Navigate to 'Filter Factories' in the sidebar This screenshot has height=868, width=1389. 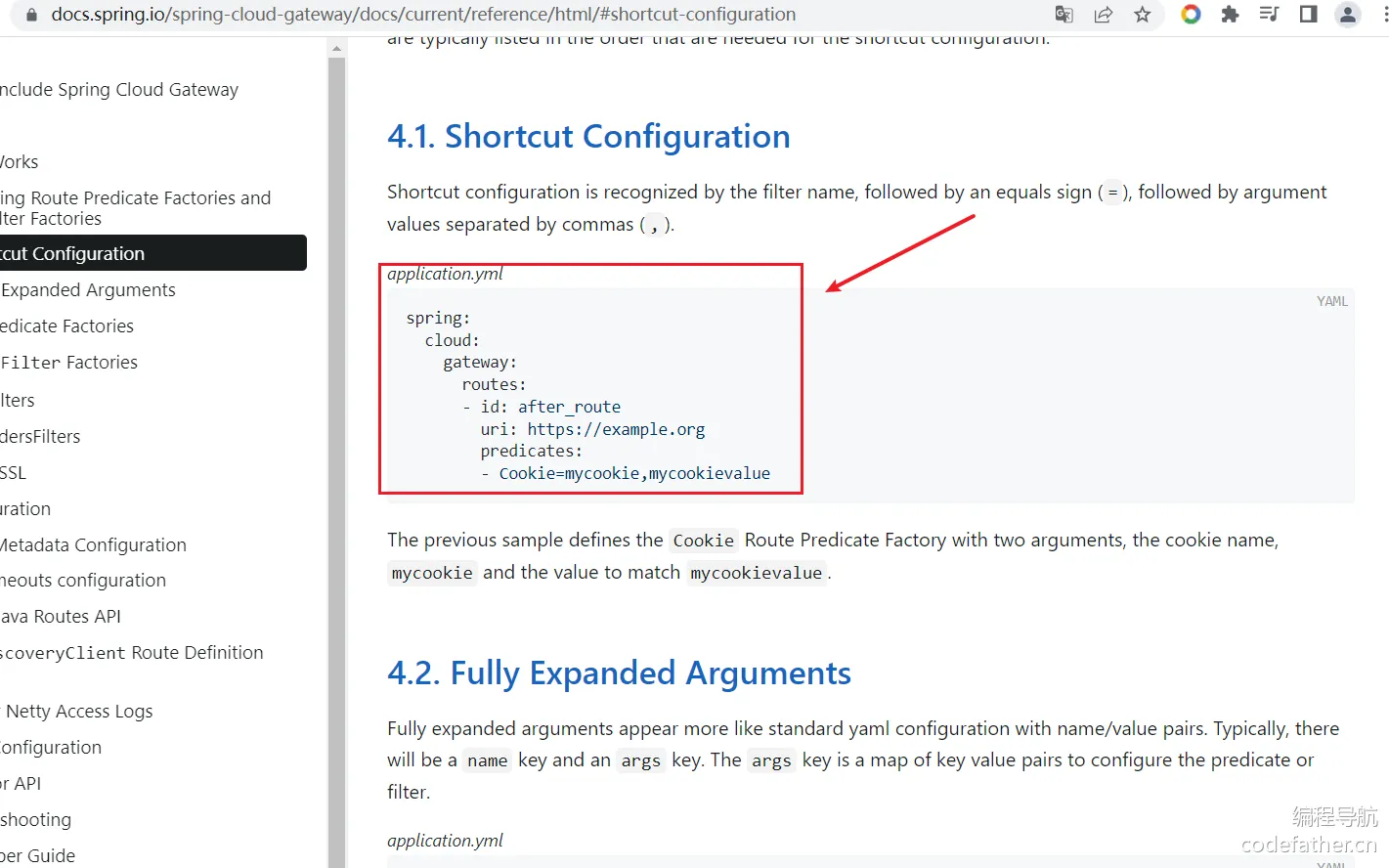coord(69,363)
